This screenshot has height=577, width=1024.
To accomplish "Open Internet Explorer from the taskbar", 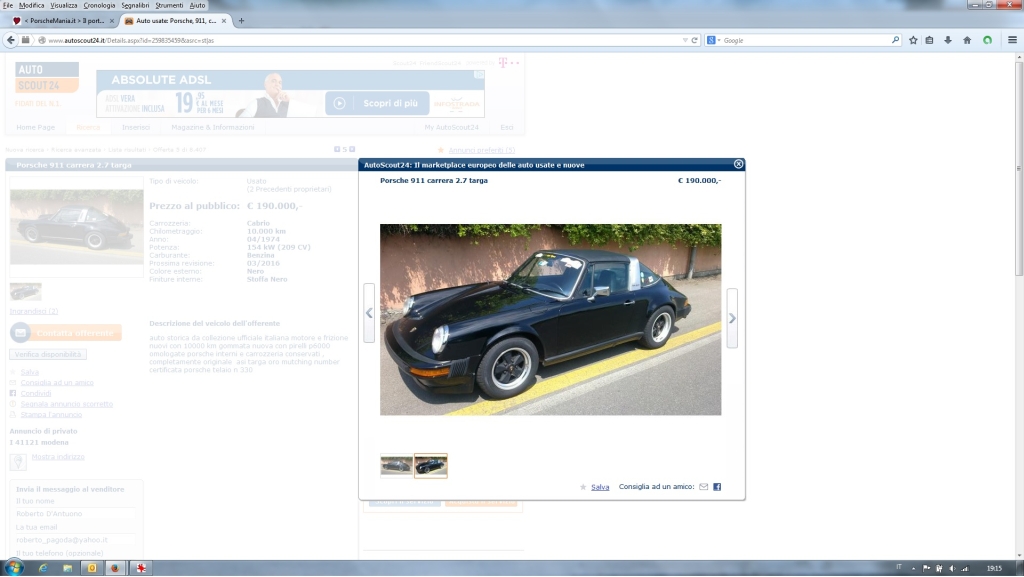I will point(43,568).
